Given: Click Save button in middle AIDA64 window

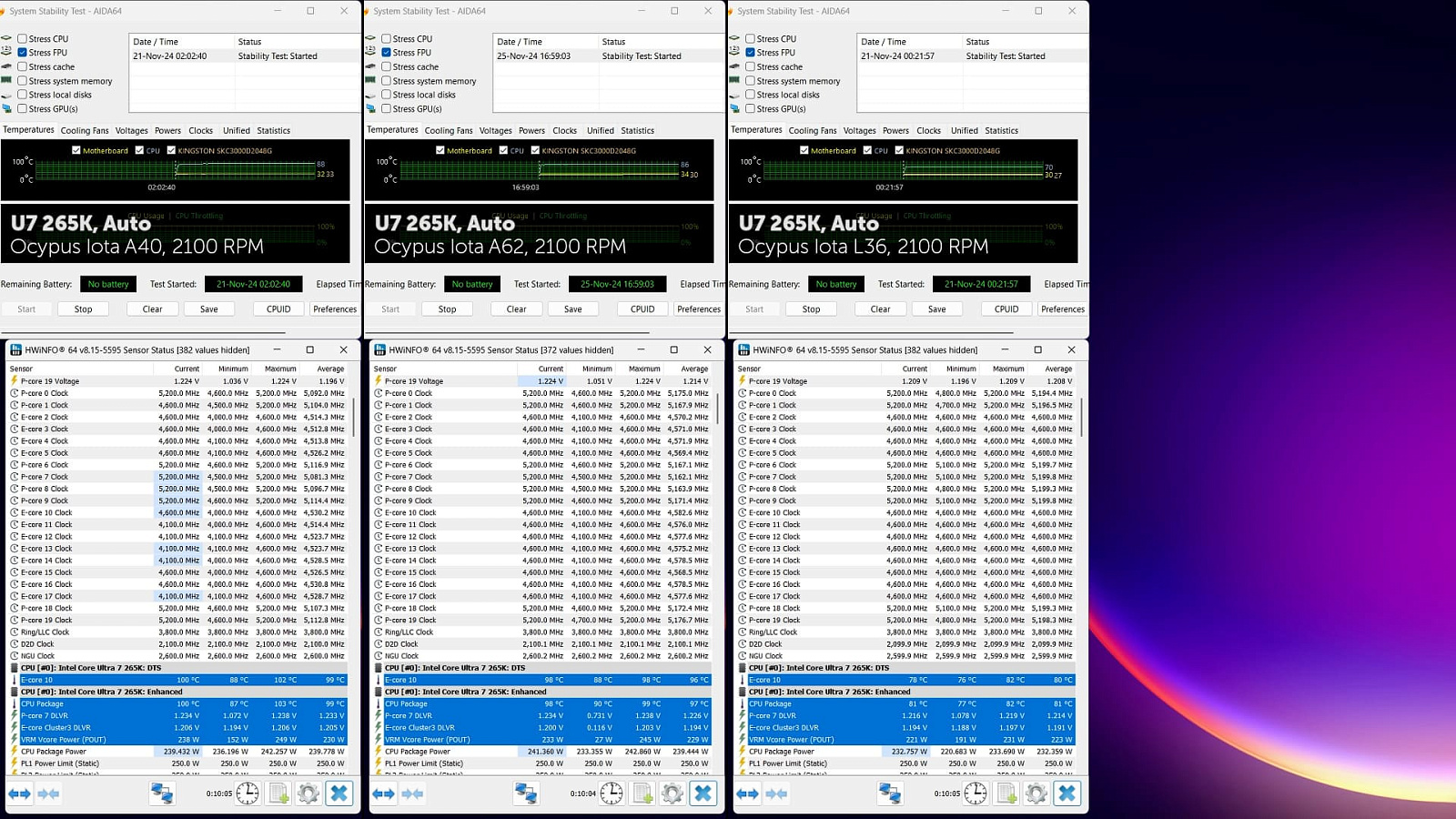Looking at the screenshot, I should pyautogui.click(x=572, y=309).
